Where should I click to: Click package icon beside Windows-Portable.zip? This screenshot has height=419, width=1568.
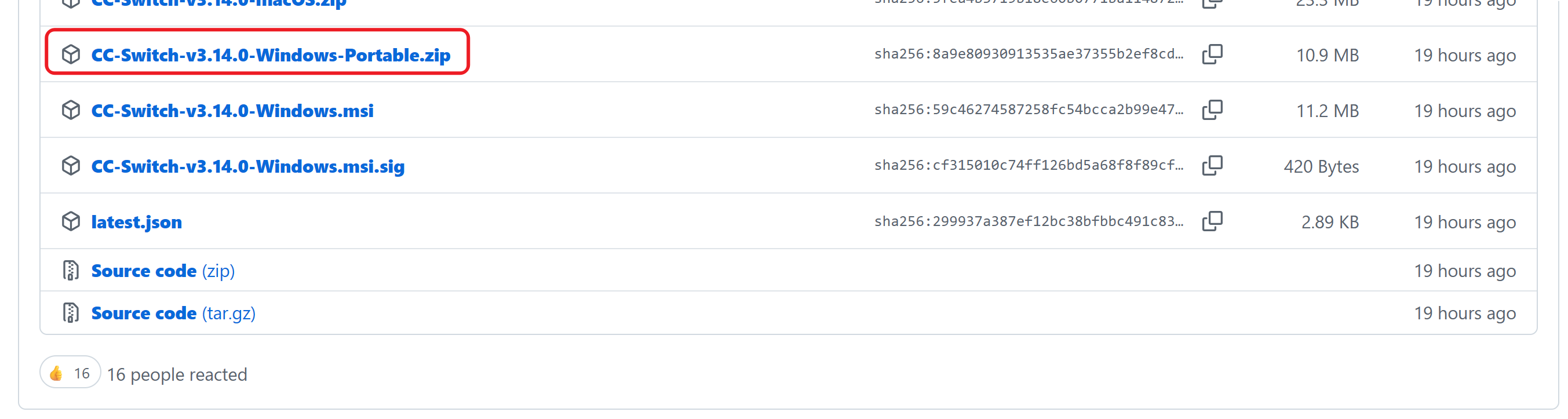pyautogui.click(x=71, y=55)
